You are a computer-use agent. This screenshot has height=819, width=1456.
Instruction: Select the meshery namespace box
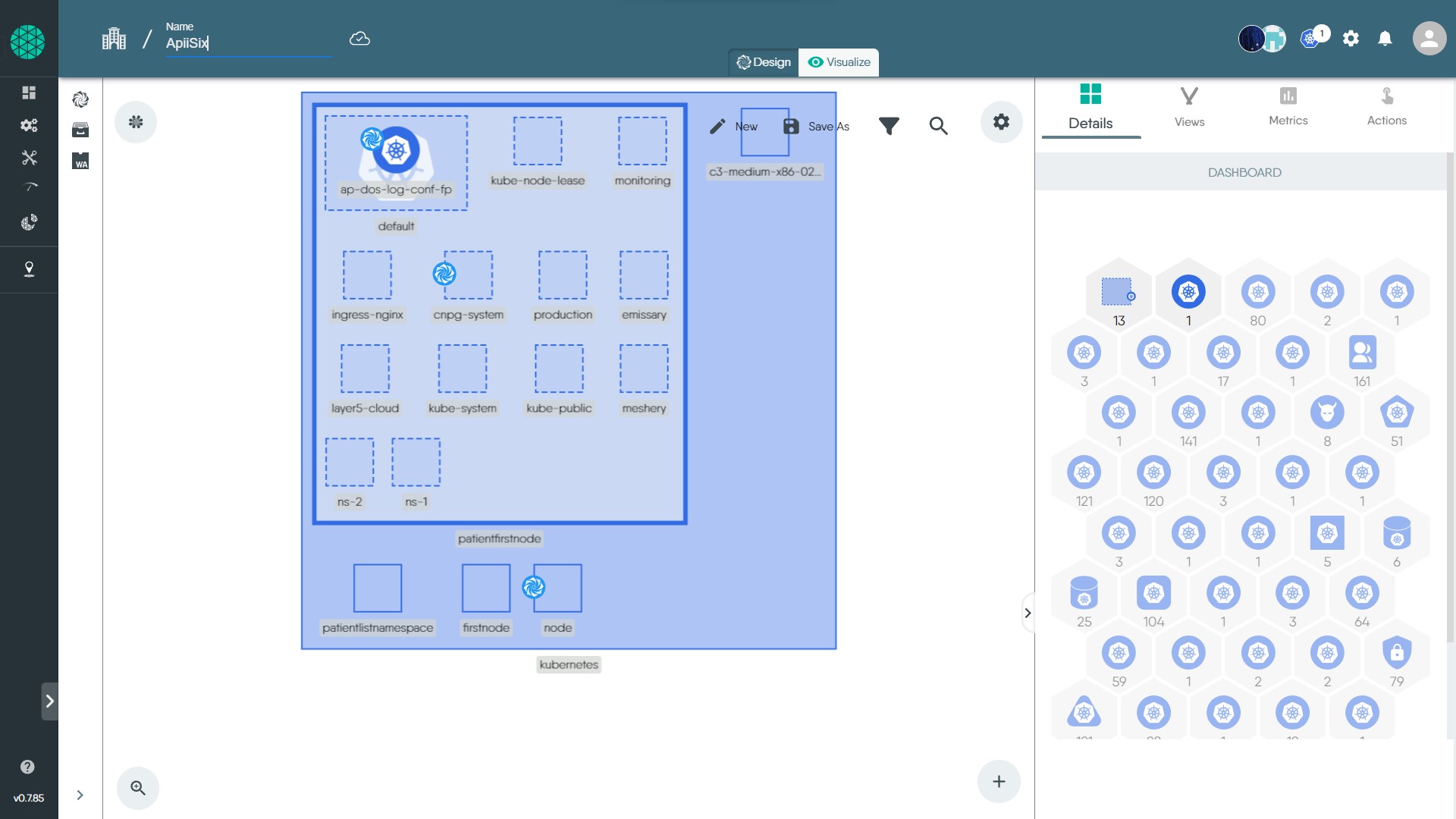tap(644, 369)
